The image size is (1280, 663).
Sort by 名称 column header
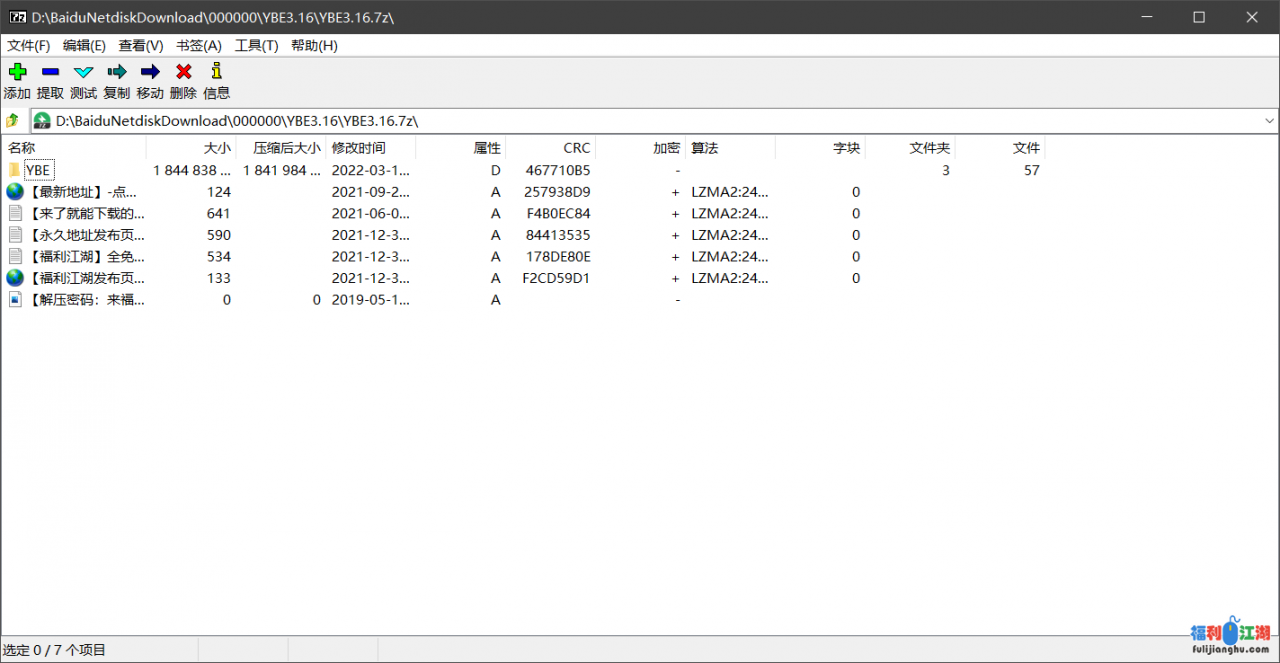click(x=22, y=148)
